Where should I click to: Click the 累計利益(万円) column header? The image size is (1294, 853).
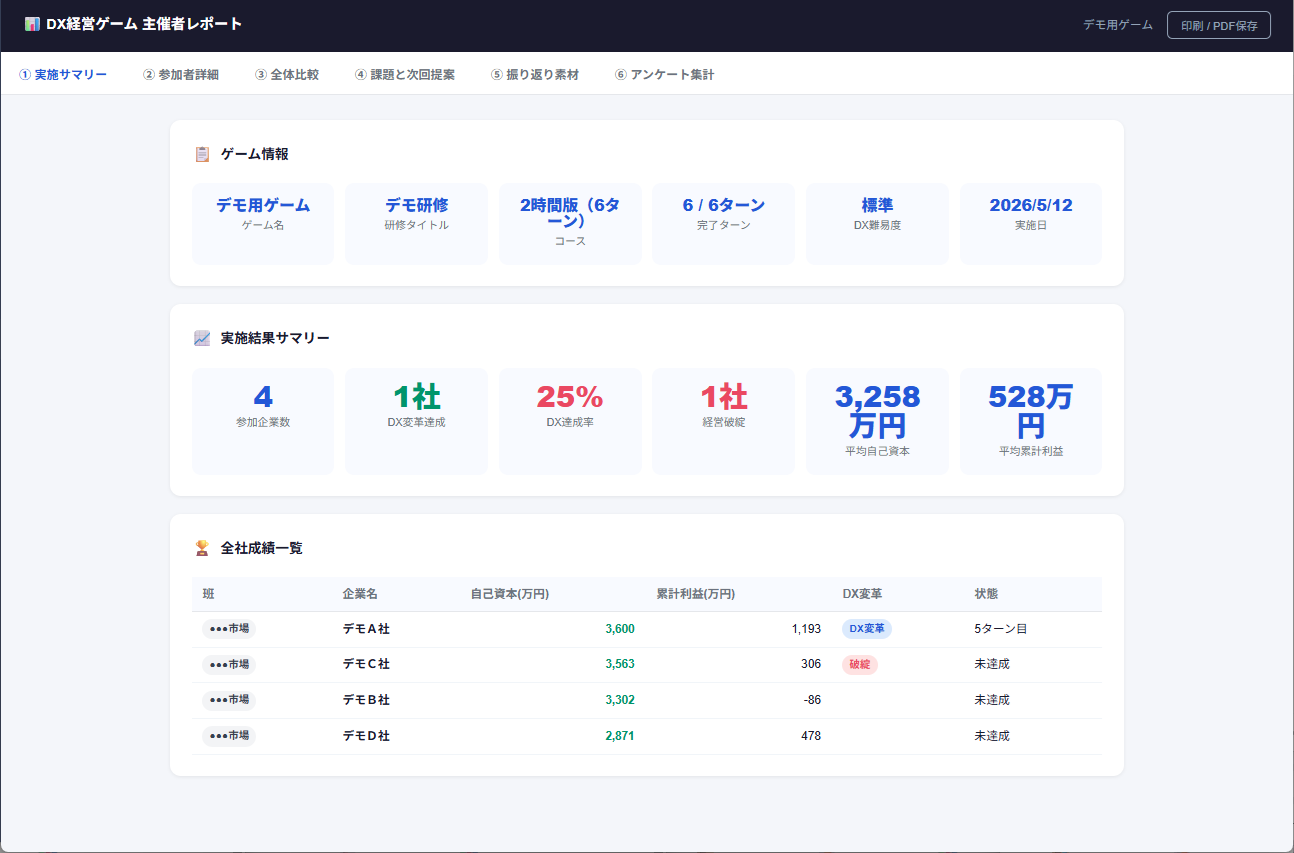click(x=696, y=594)
